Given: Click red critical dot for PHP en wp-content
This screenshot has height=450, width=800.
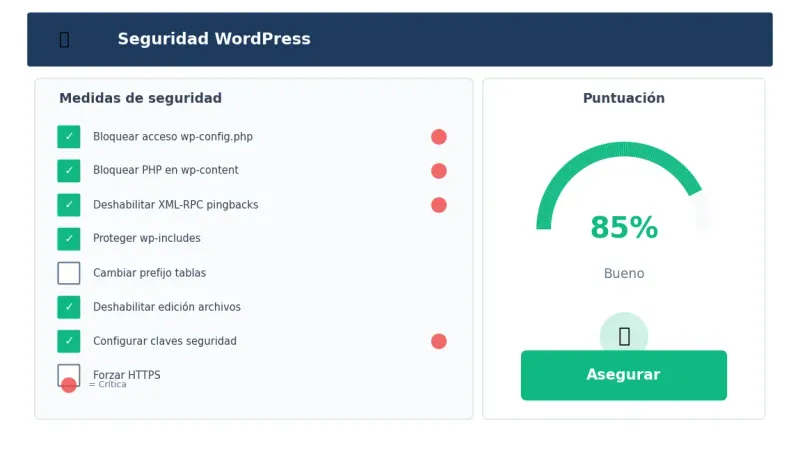Looking at the screenshot, I should click(x=439, y=171).
